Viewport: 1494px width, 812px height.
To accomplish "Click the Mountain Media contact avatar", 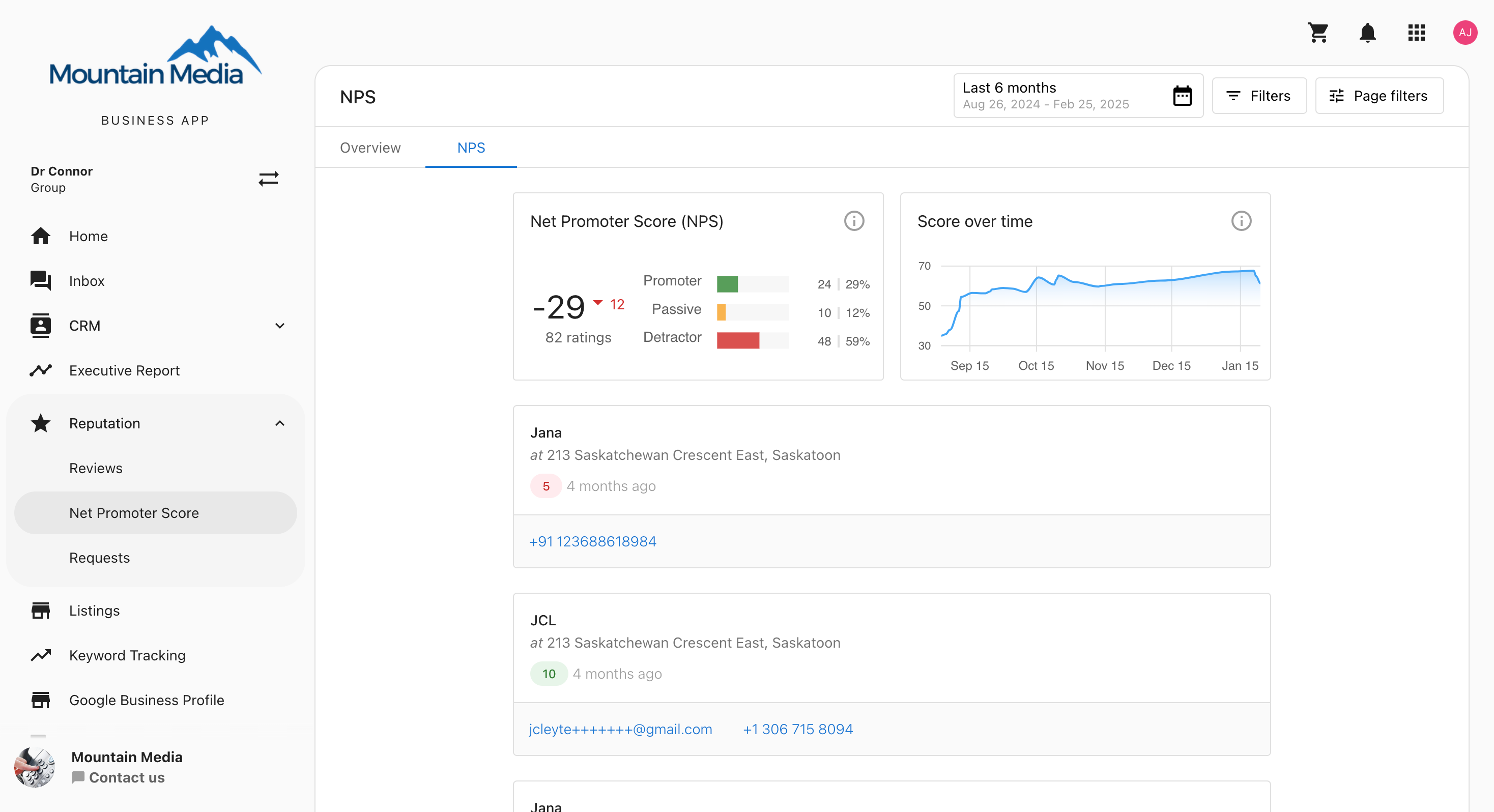I will click(34, 767).
